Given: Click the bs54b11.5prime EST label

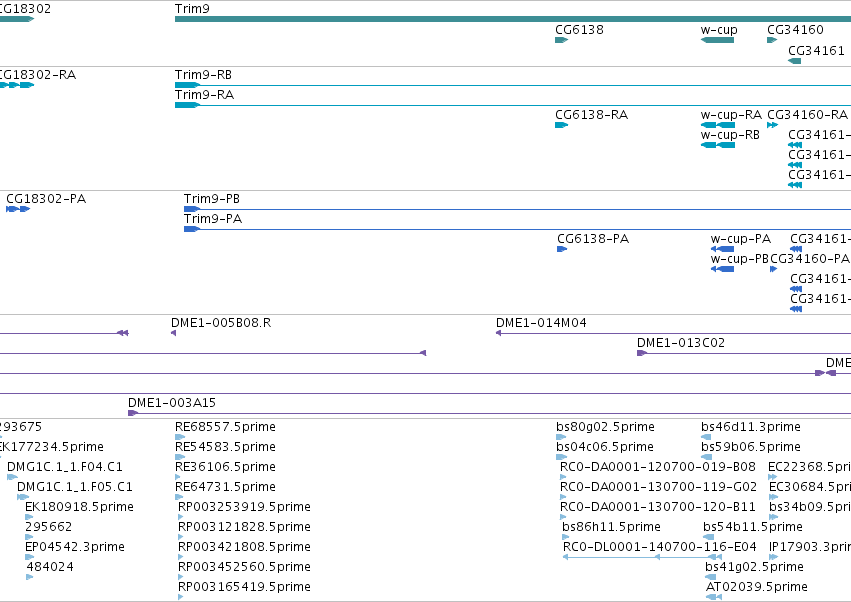Looking at the screenshot, I should (753, 528).
